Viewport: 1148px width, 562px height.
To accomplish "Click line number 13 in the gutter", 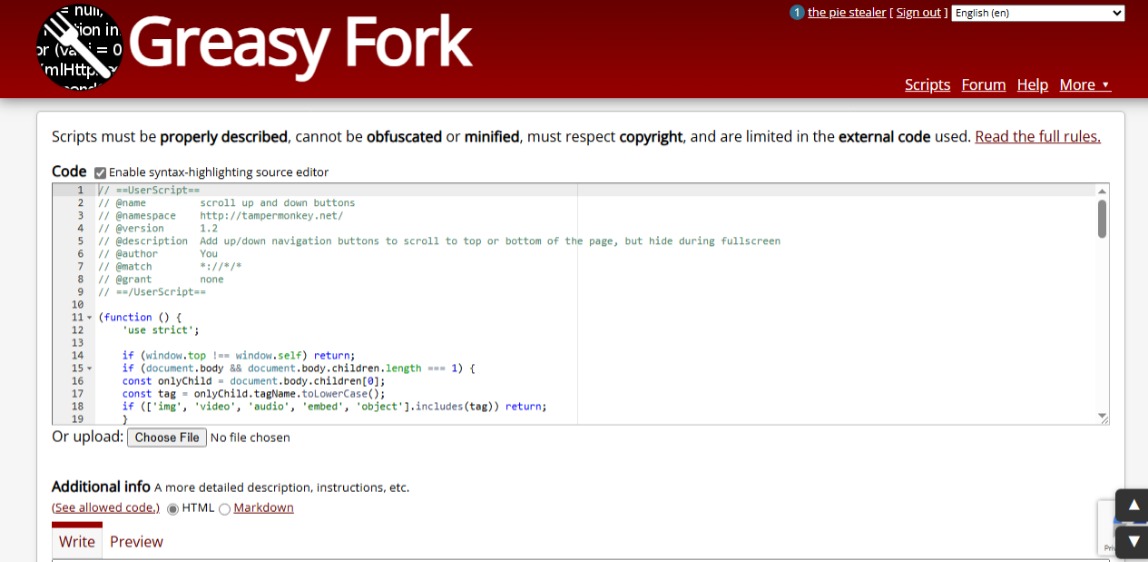I will [78, 342].
